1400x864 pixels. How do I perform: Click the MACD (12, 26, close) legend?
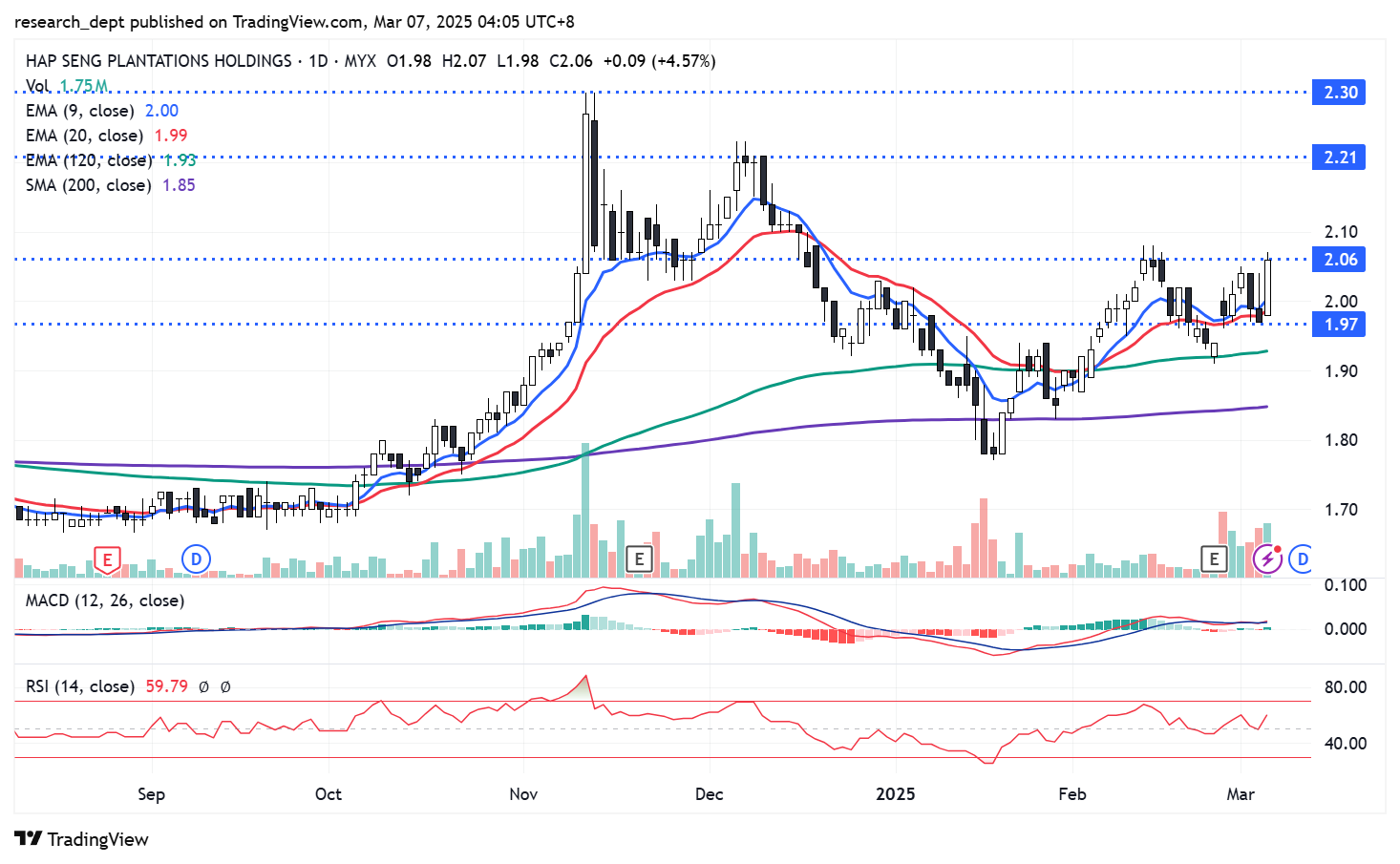coord(105,601)
